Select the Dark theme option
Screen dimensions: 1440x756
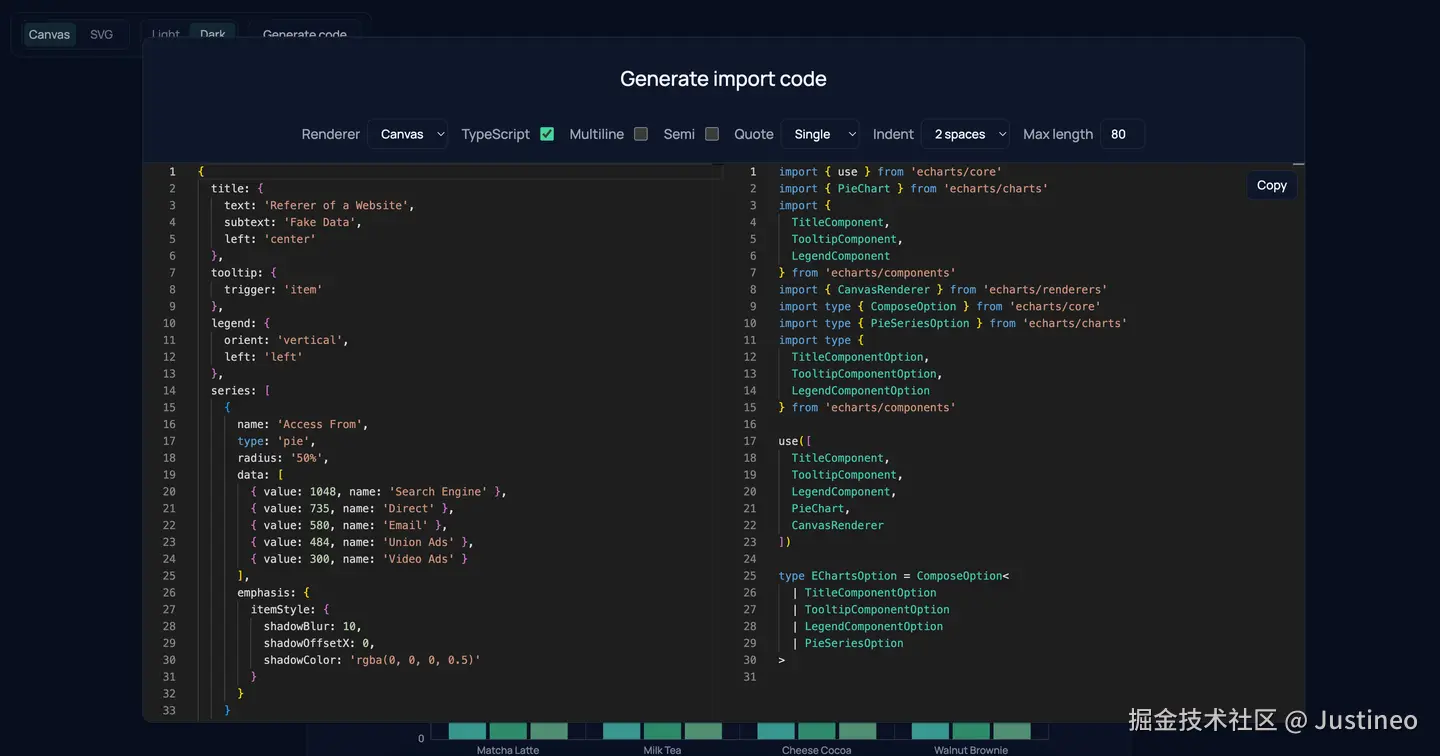[213, 33]
